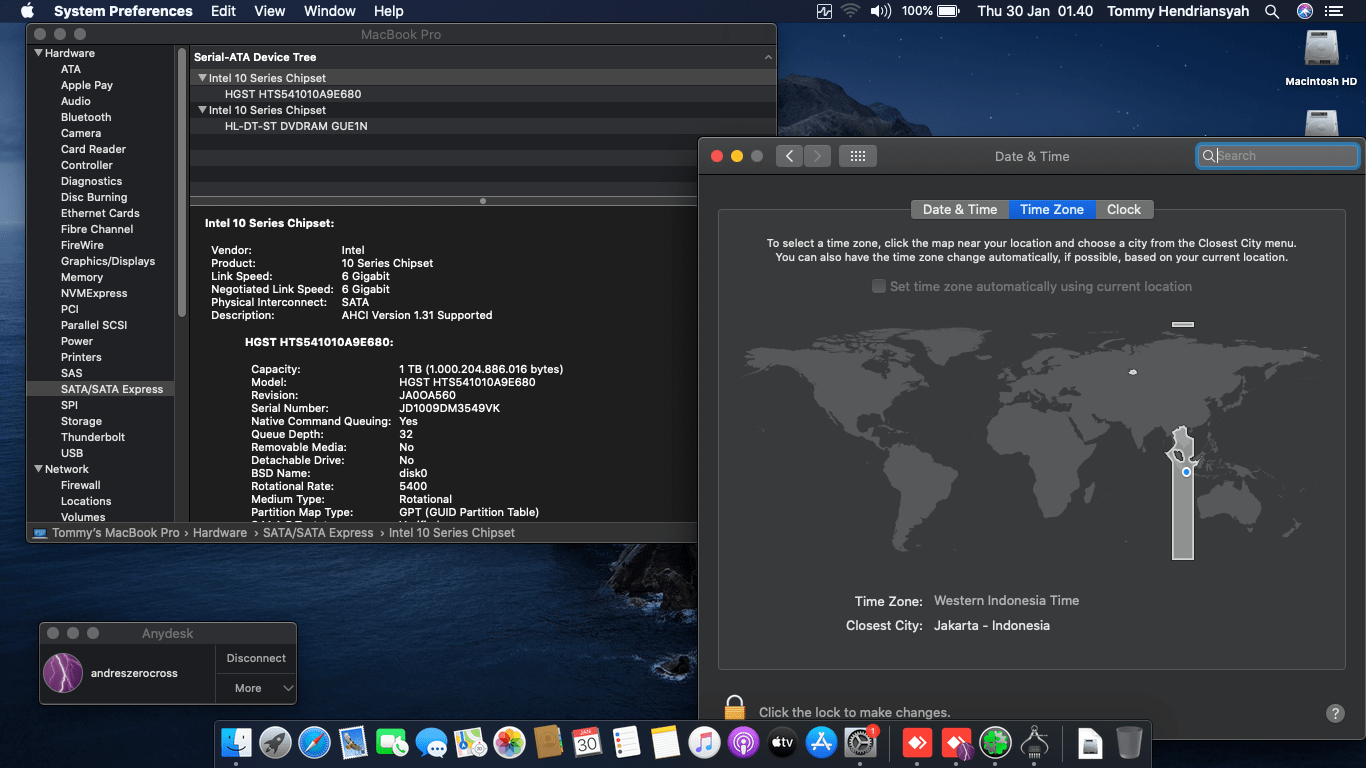
Task: Switch to the Date & Time tab
Action: tap(959, 209)
